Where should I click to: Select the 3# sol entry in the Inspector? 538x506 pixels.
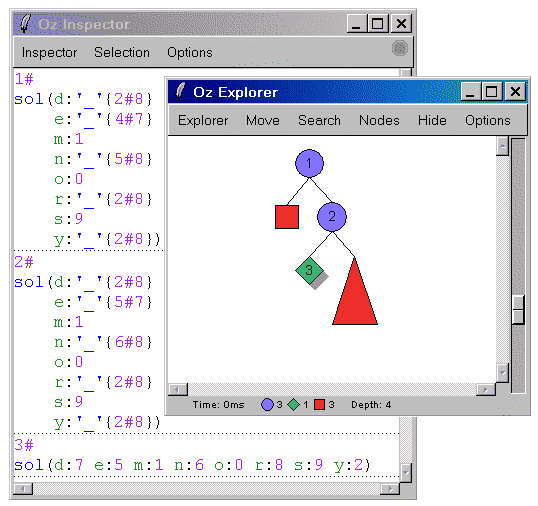[192, 465]
